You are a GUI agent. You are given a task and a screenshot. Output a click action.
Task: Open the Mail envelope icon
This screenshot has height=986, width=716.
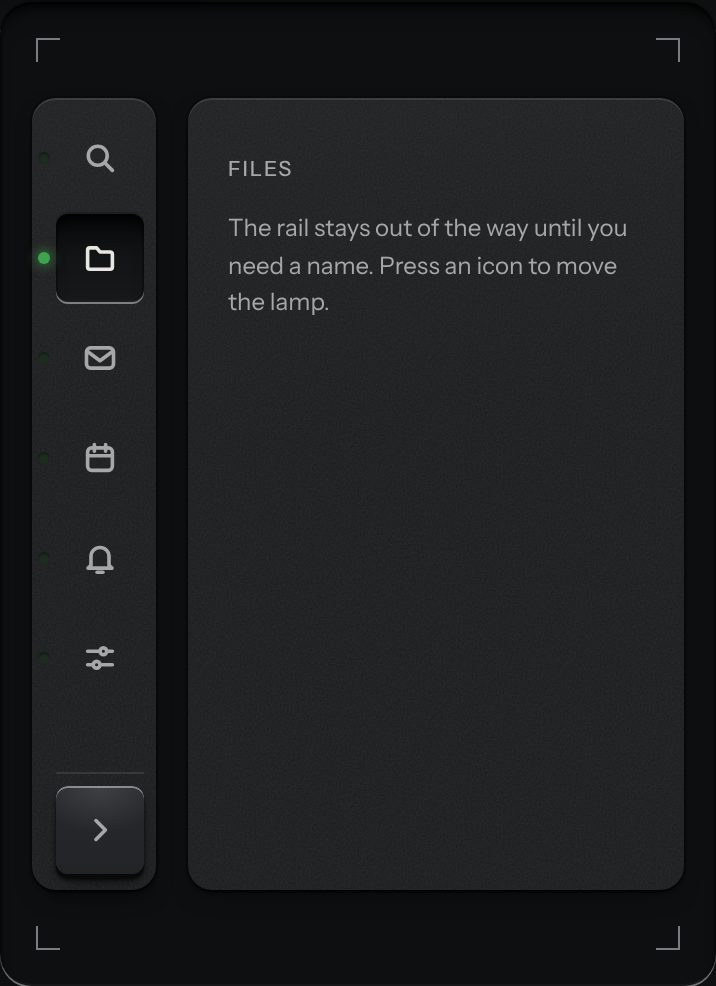tap(100, 358)
